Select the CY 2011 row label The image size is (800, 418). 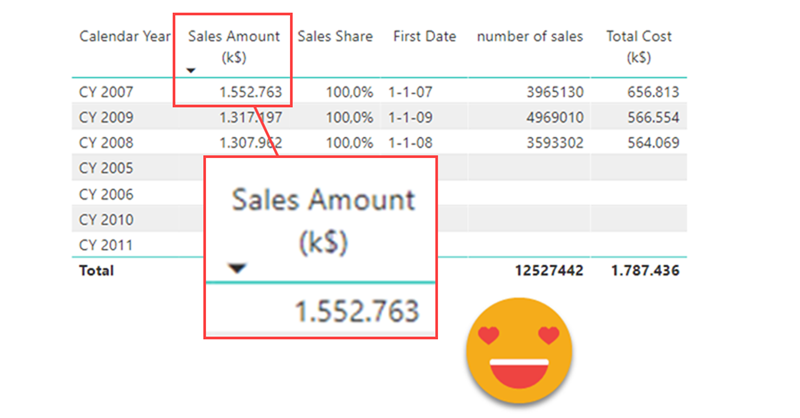tap(106, 245)
